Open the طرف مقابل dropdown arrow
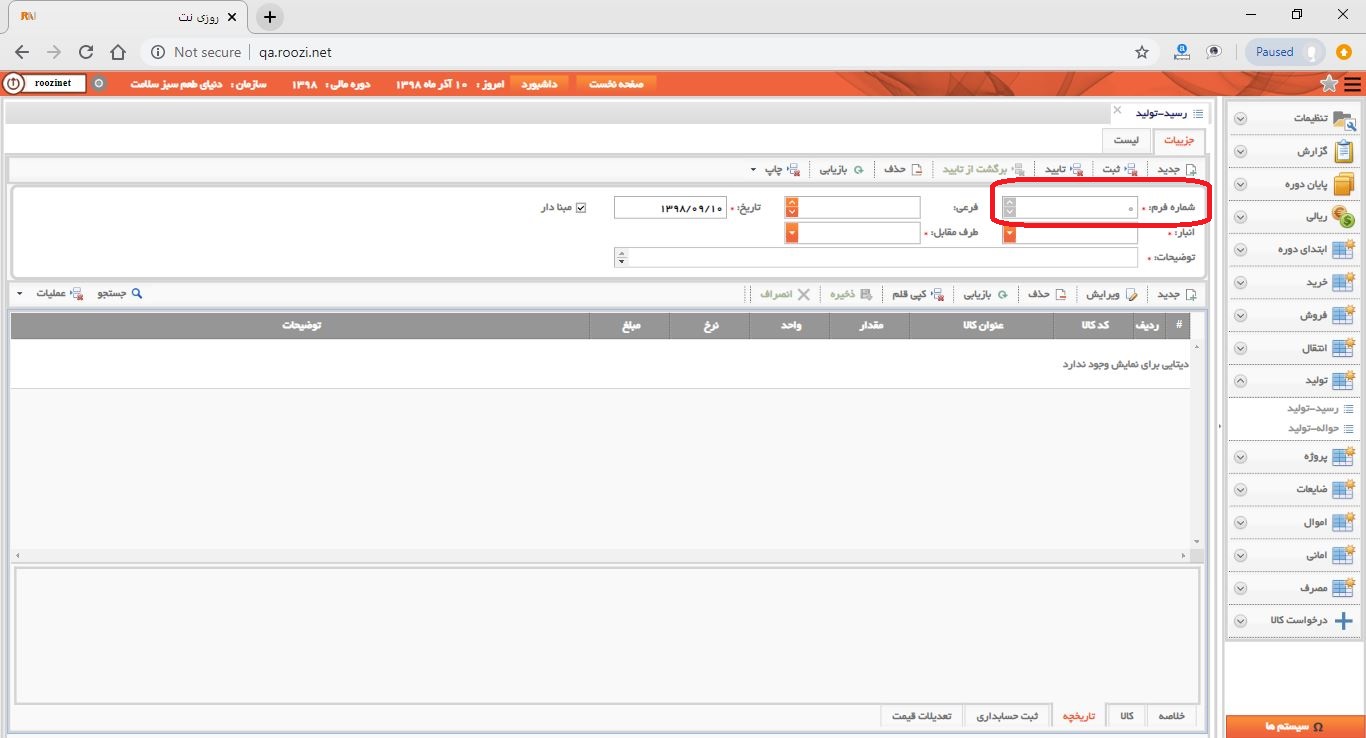Image resolution: width=1366 pixels, height=738 pixels. (x=792, y=234)
